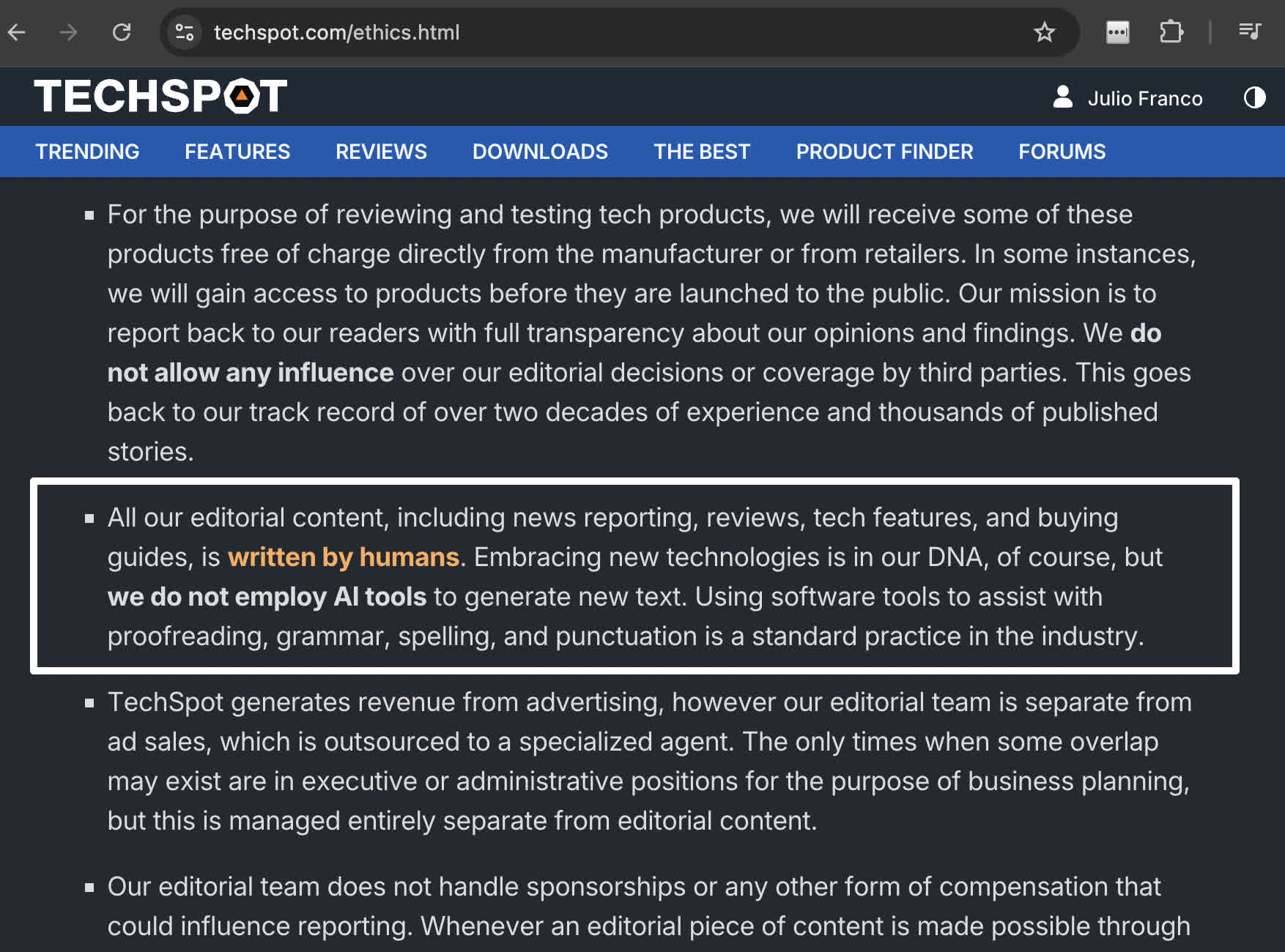The image size is (1285, 952).
Task: Toggle the dark/light theme switch
Action: 1254,97
